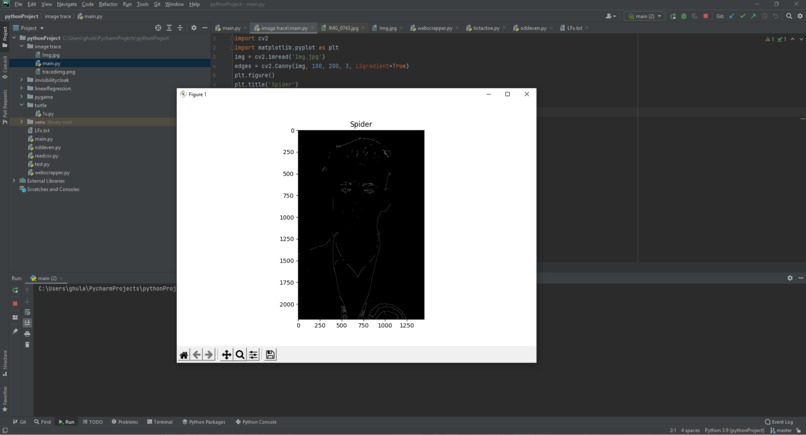Clear console with trash icon
This screenshot has width=806, height=435.
pyautogui.click(x=27, y=345)
